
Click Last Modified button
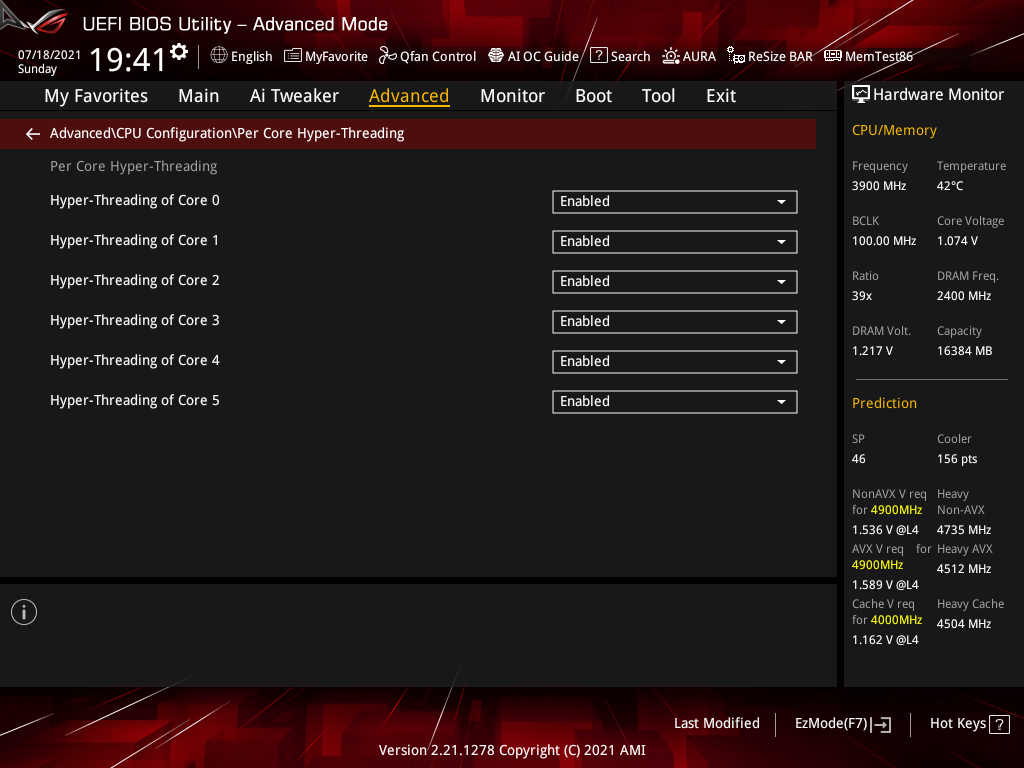(x=716, y=723)
